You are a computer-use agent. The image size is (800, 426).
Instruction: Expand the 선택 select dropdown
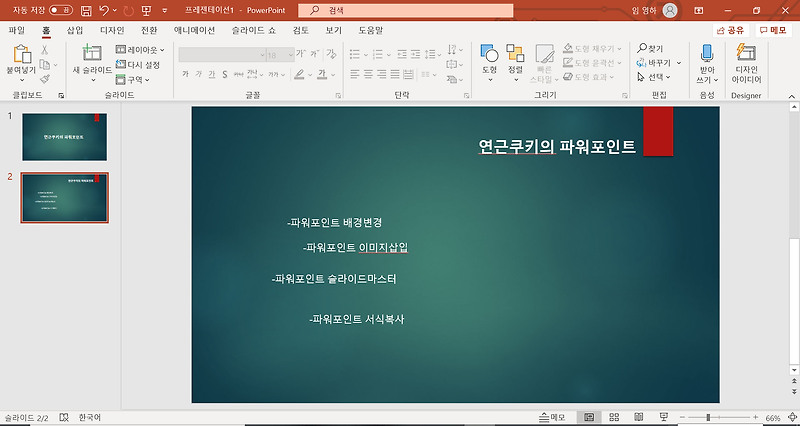(x=654, y=77)
